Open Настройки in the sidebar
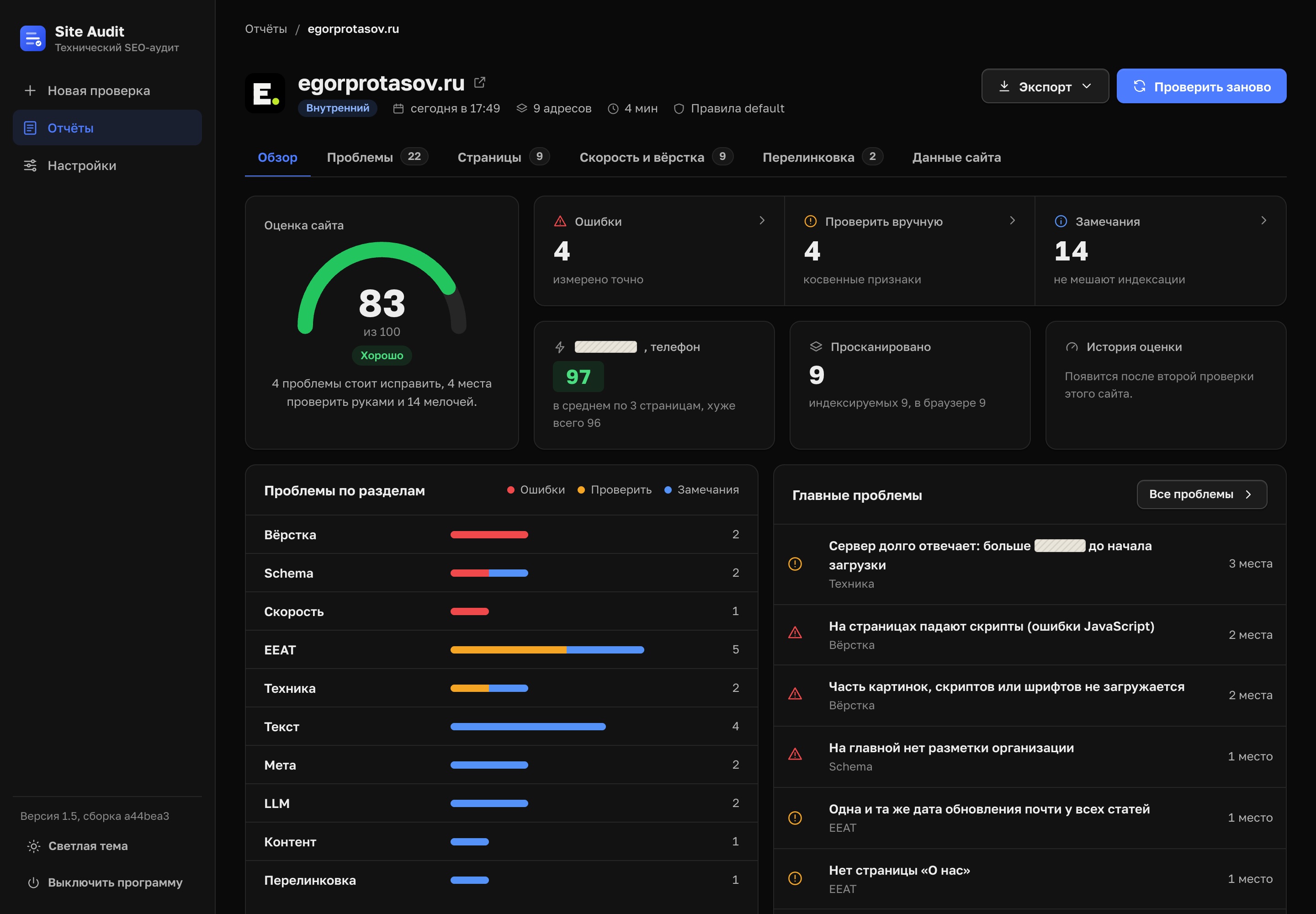 pyautogui.click(x=107, y=165)
